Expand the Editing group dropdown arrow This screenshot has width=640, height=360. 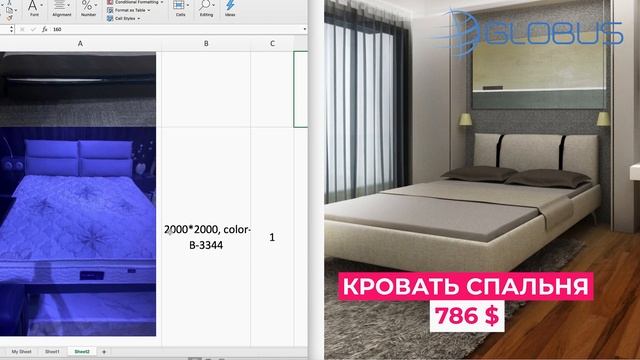(213, 6)
